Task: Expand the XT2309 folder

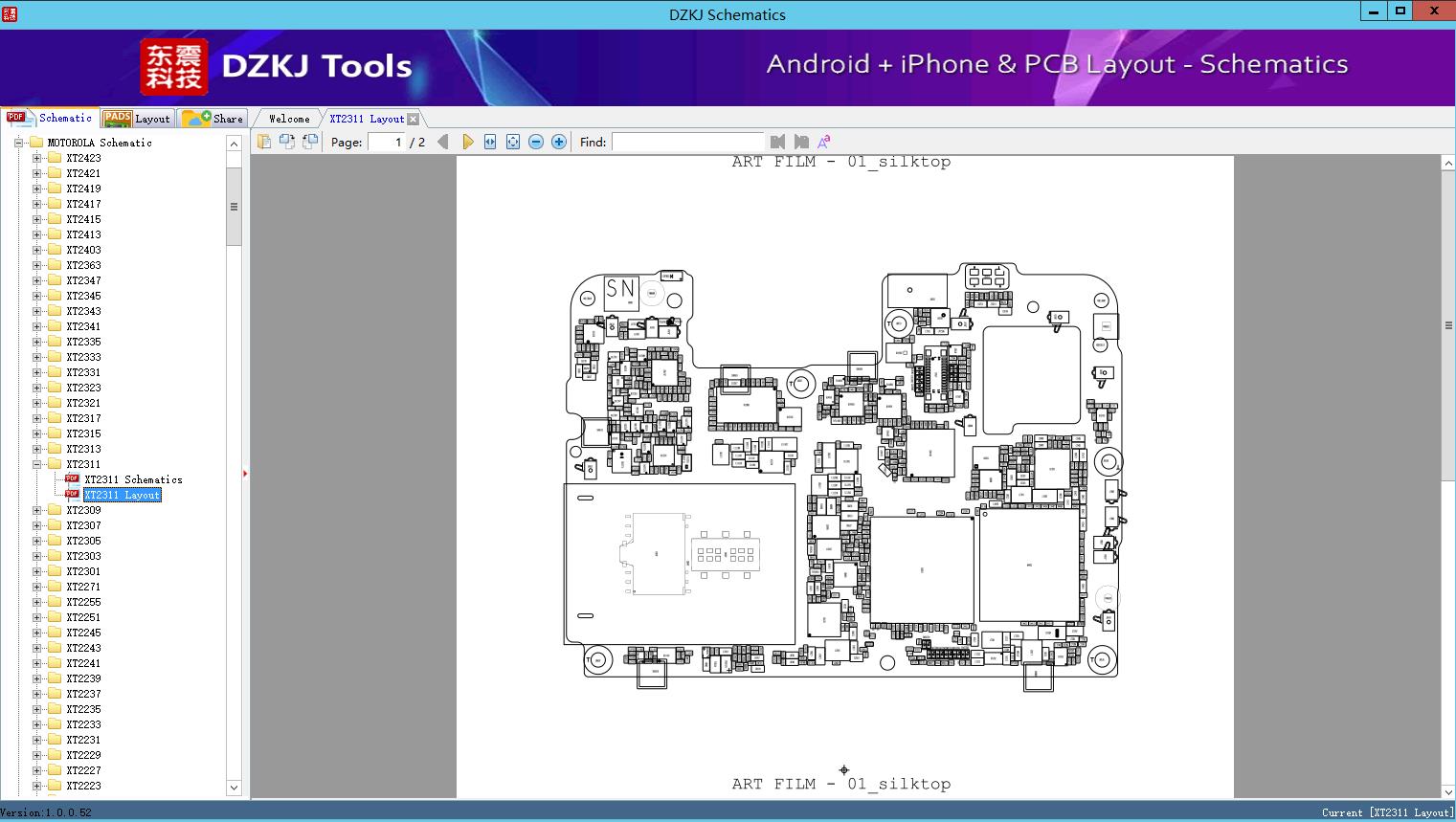Action: point(36,510)
